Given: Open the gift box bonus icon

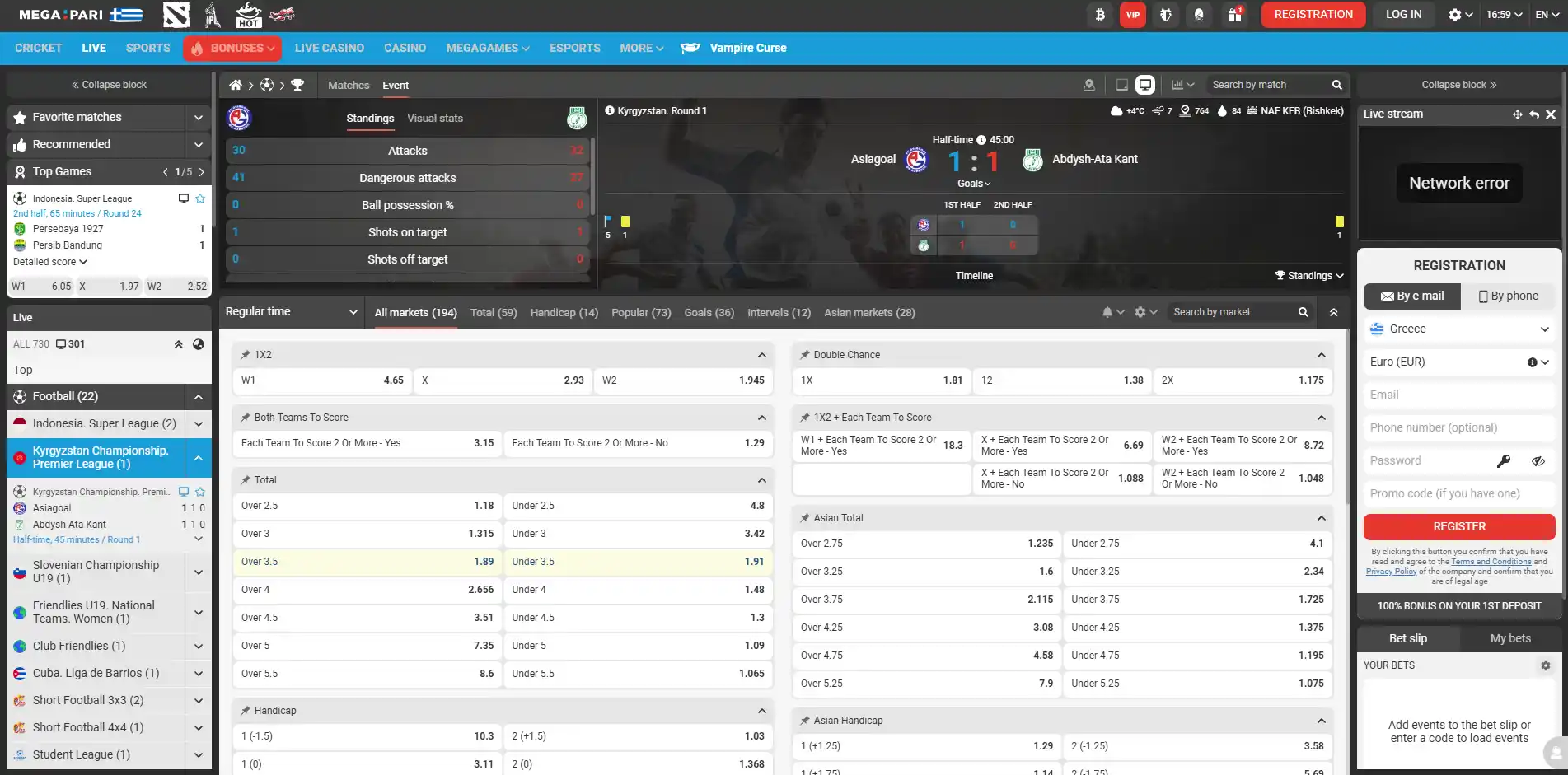Looking at the screenshot, I should [x=1234, y=15].
